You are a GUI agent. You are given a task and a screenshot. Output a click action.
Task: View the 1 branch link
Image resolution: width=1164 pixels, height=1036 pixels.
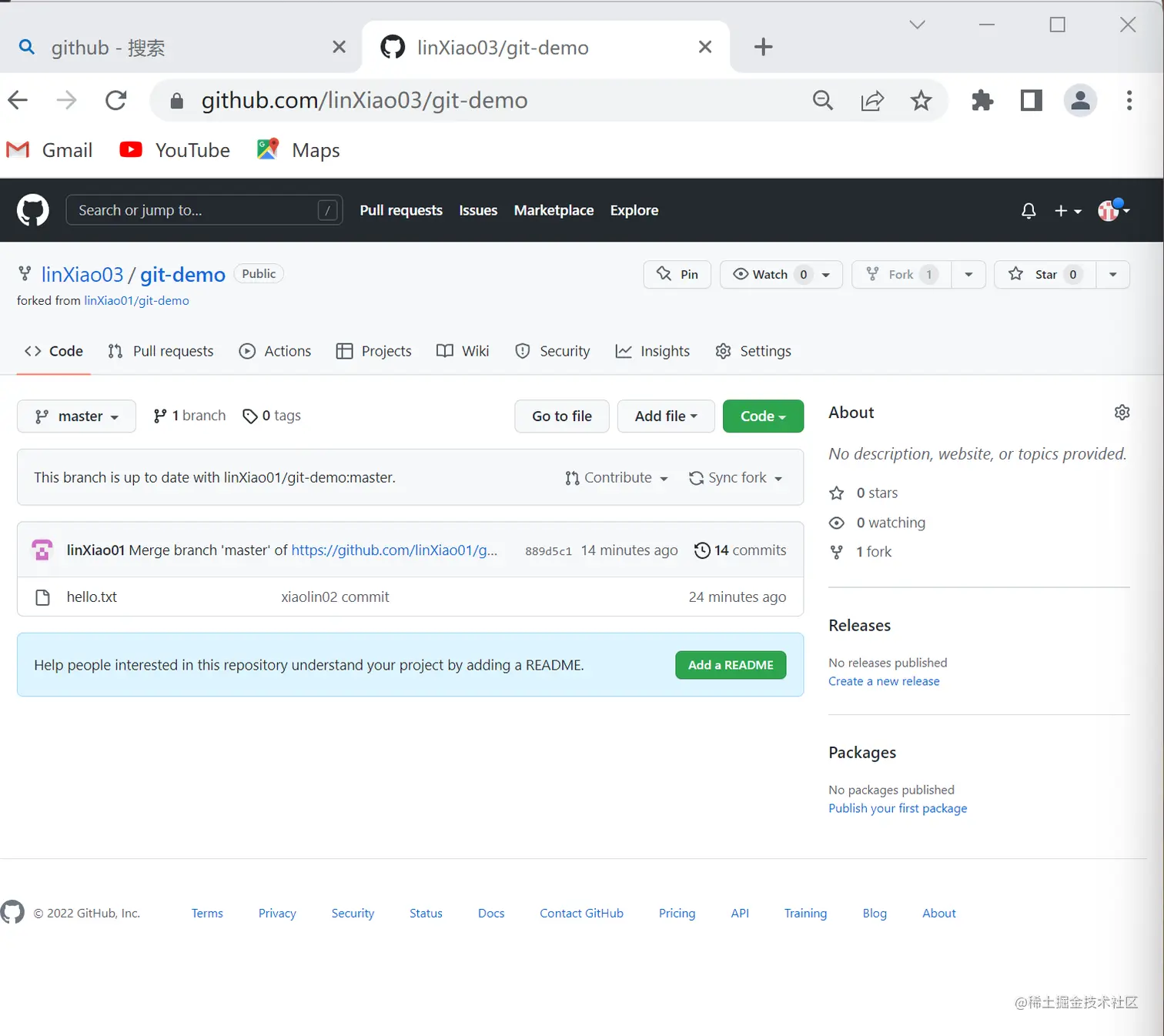click(x=189, y=416)
